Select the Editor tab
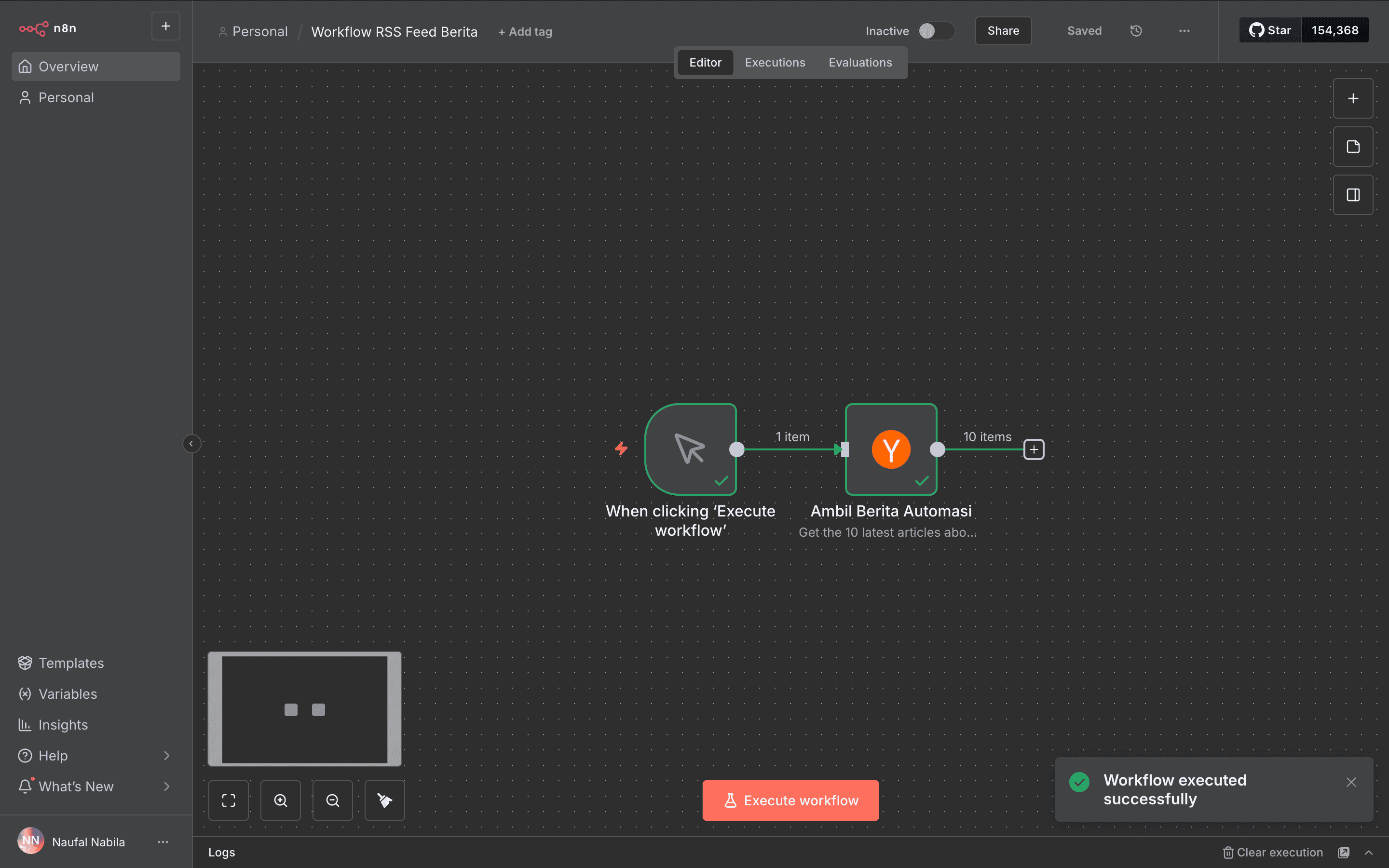 (x=706, y=63)
